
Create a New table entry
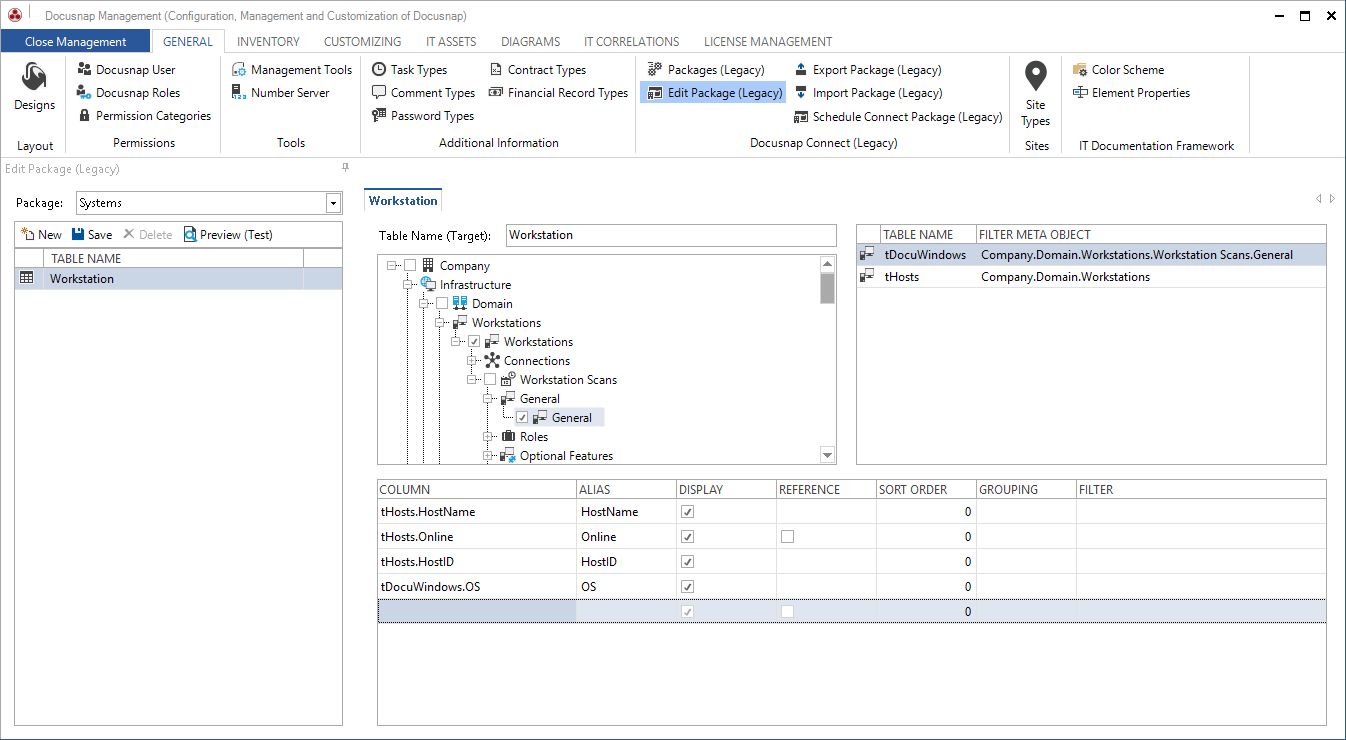point(41,235)
